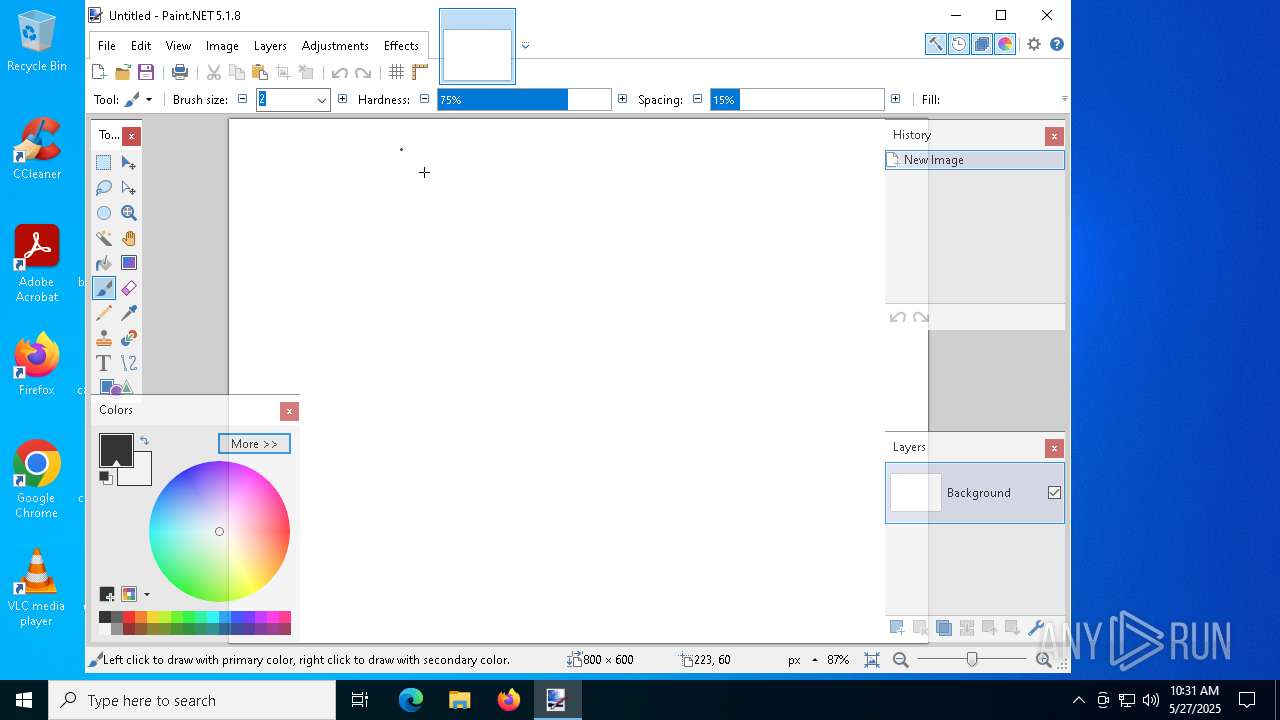Expand the toolbar overflow chevron
This screenshot has width=1280, height=720.
pyautogui.click(x=1064, y=99)
